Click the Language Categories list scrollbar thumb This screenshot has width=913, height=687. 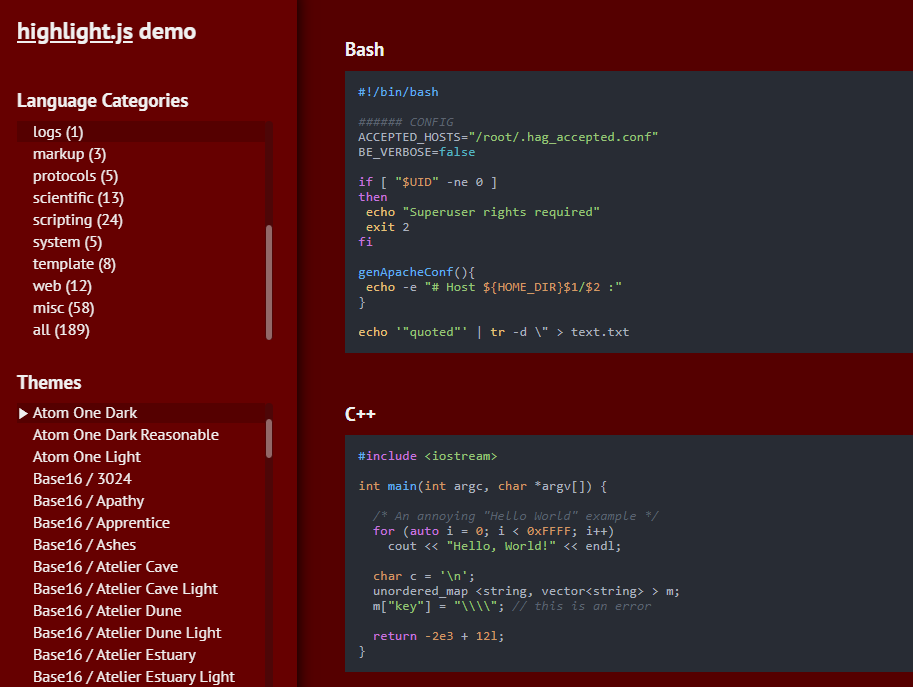point(269,282)
